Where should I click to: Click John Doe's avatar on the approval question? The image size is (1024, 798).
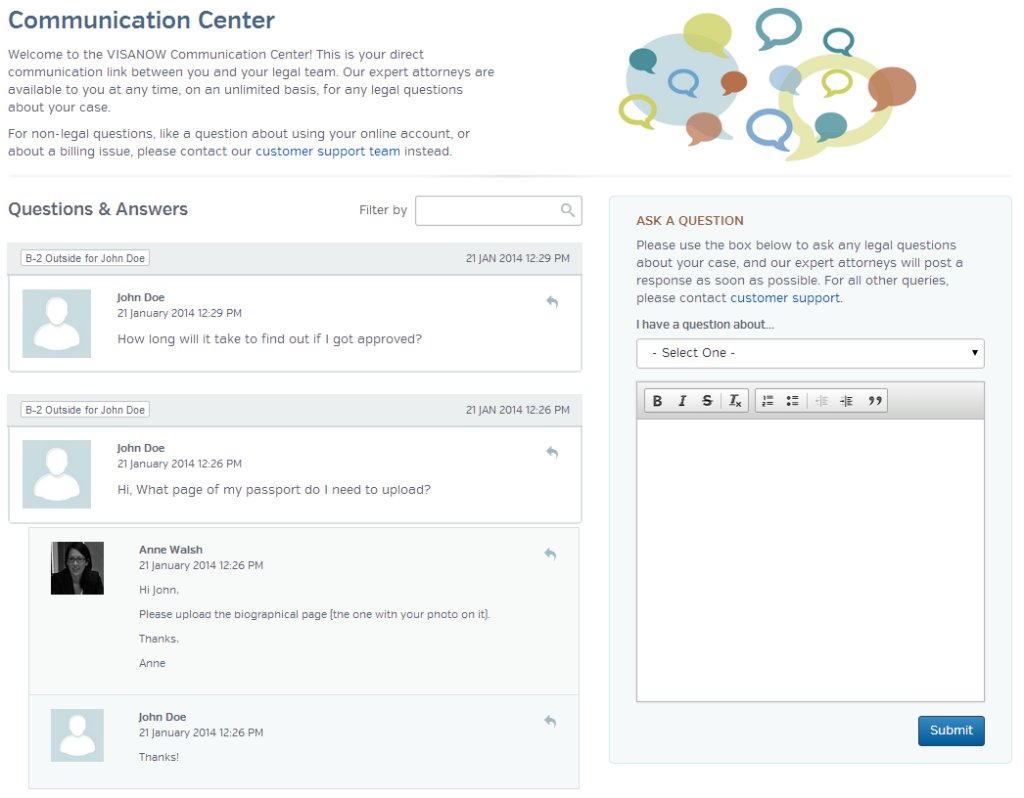click(57, 323)
